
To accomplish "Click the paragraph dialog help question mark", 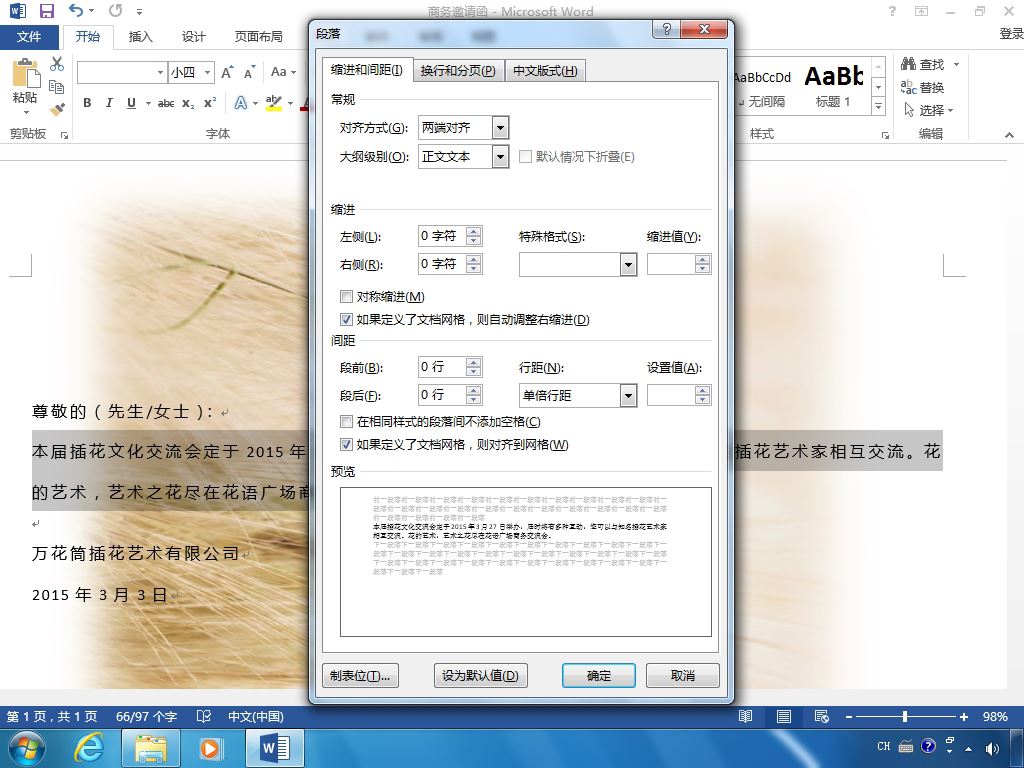I will (x=666, y=29).
